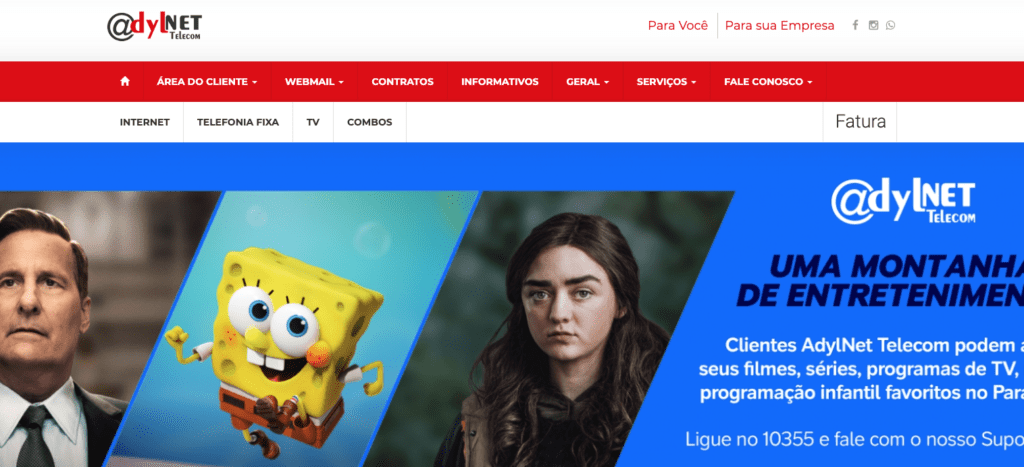Expand the Serviços dropdown menu
The width and height of the screenshot is (1024, 467).
[x=666, y=82]
